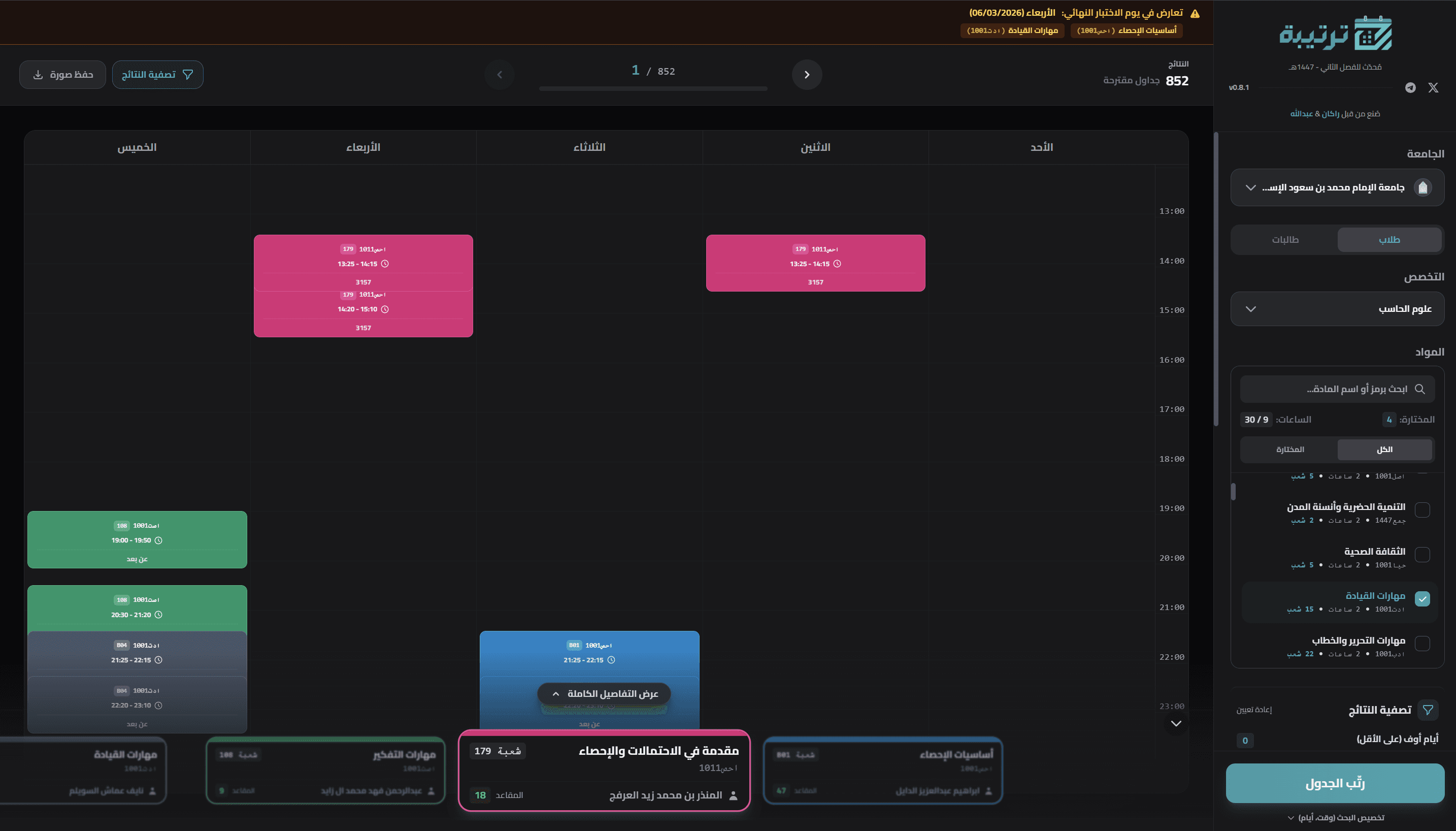The width and height of the screenshot is (1456, 831).
Task: Click the الأربعاء day column header
Action: 363,147
